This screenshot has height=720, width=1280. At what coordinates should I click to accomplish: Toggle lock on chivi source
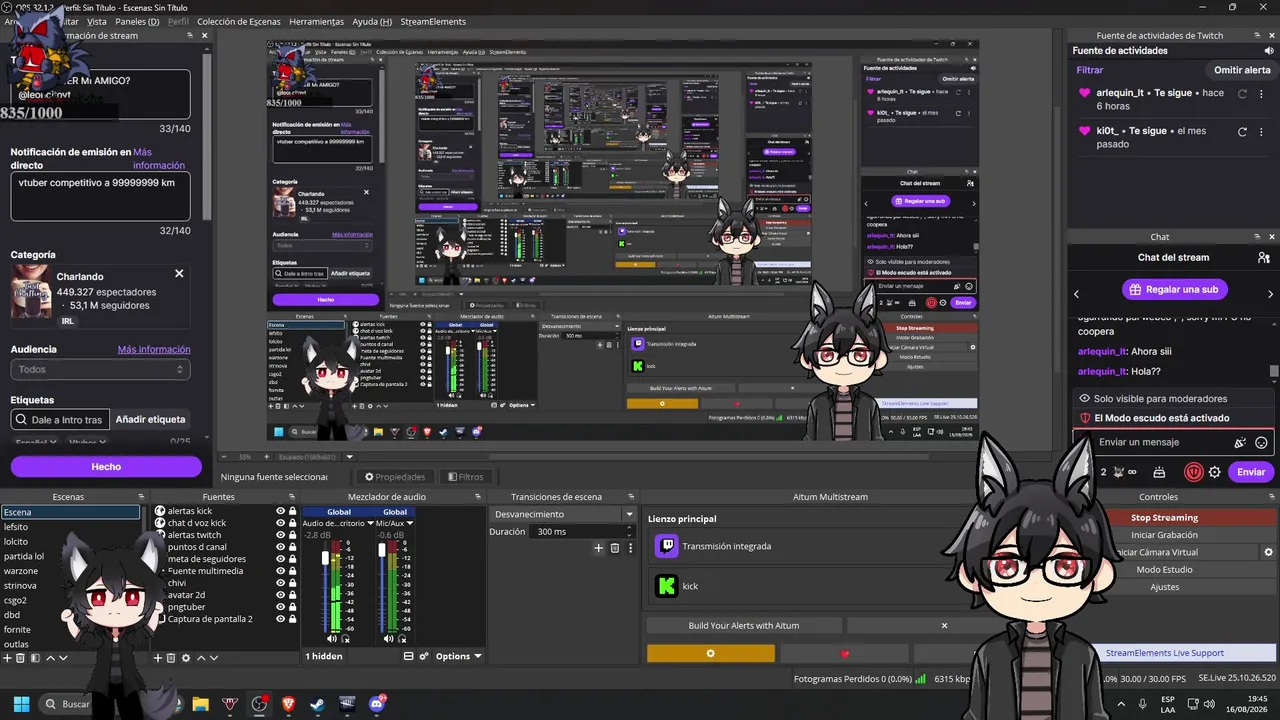292,583
